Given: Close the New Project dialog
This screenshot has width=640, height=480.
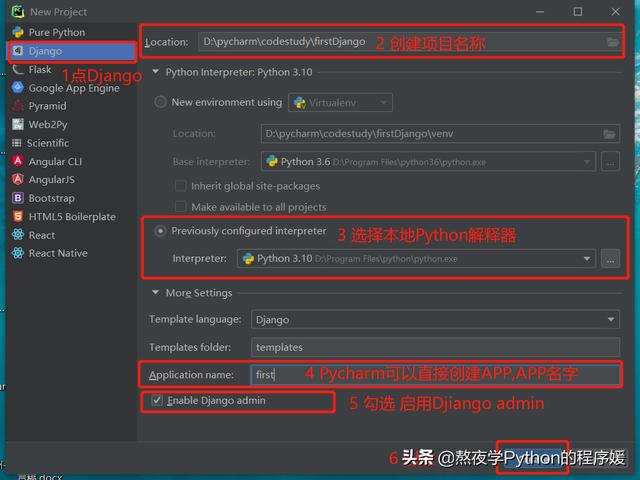Looking at the screenshot, I should [x=615, y=11].
